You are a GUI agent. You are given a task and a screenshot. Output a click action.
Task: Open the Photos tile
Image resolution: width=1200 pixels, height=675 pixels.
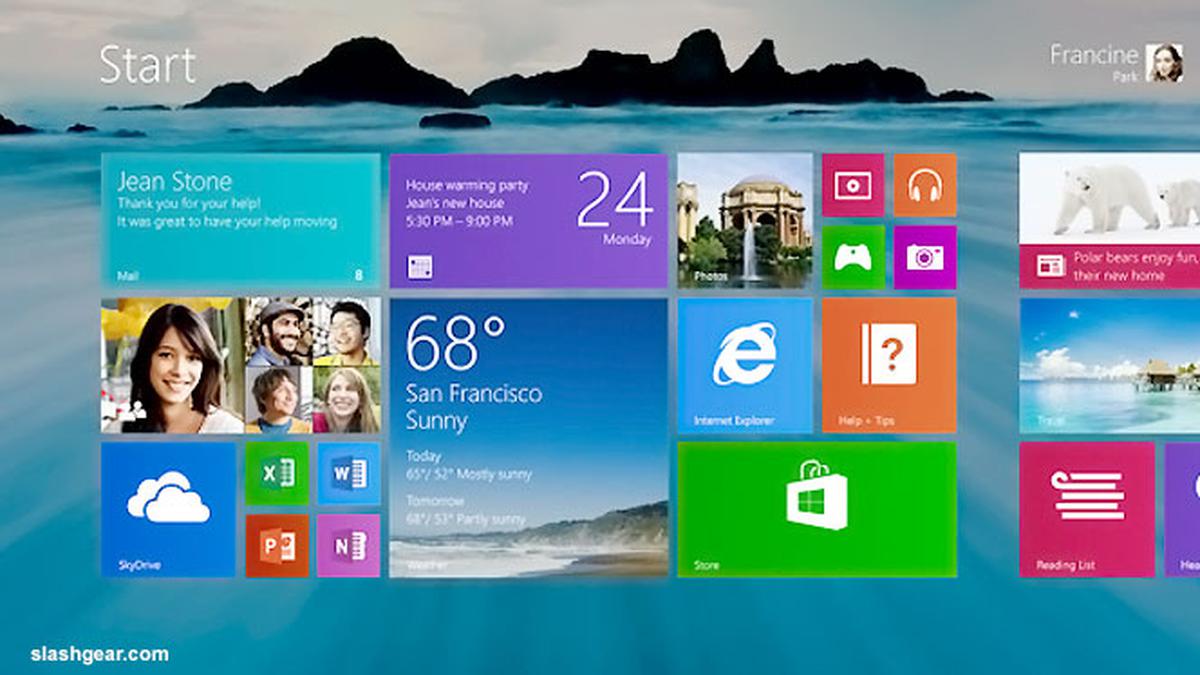[x=745, y=220]
